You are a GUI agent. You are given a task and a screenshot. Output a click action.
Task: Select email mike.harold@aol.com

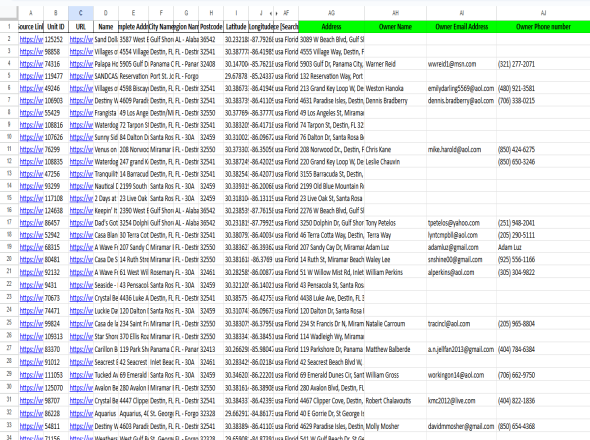pos(462,149)
